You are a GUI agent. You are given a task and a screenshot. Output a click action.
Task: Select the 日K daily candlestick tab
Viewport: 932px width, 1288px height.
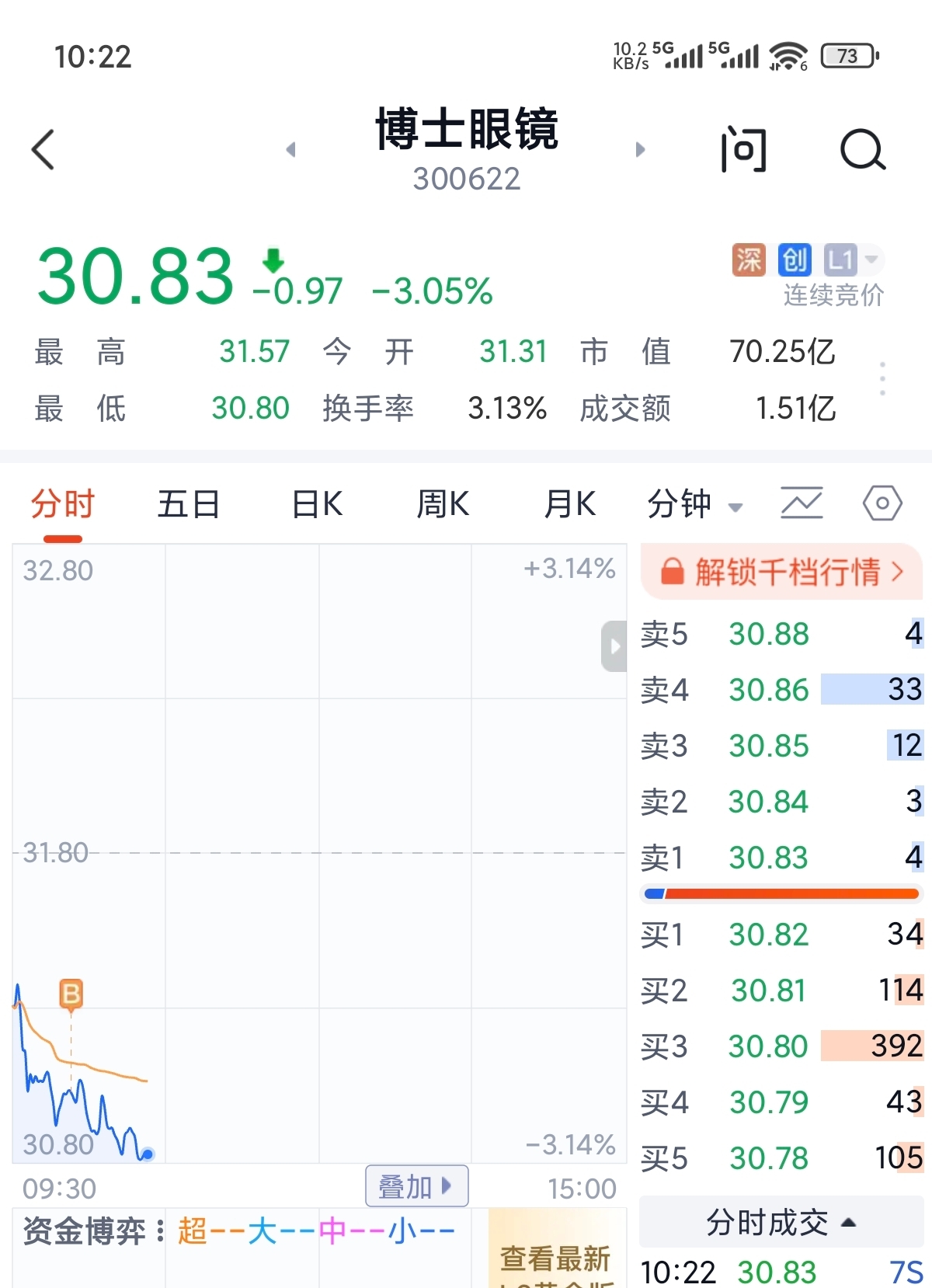click(x=317, y=505)
